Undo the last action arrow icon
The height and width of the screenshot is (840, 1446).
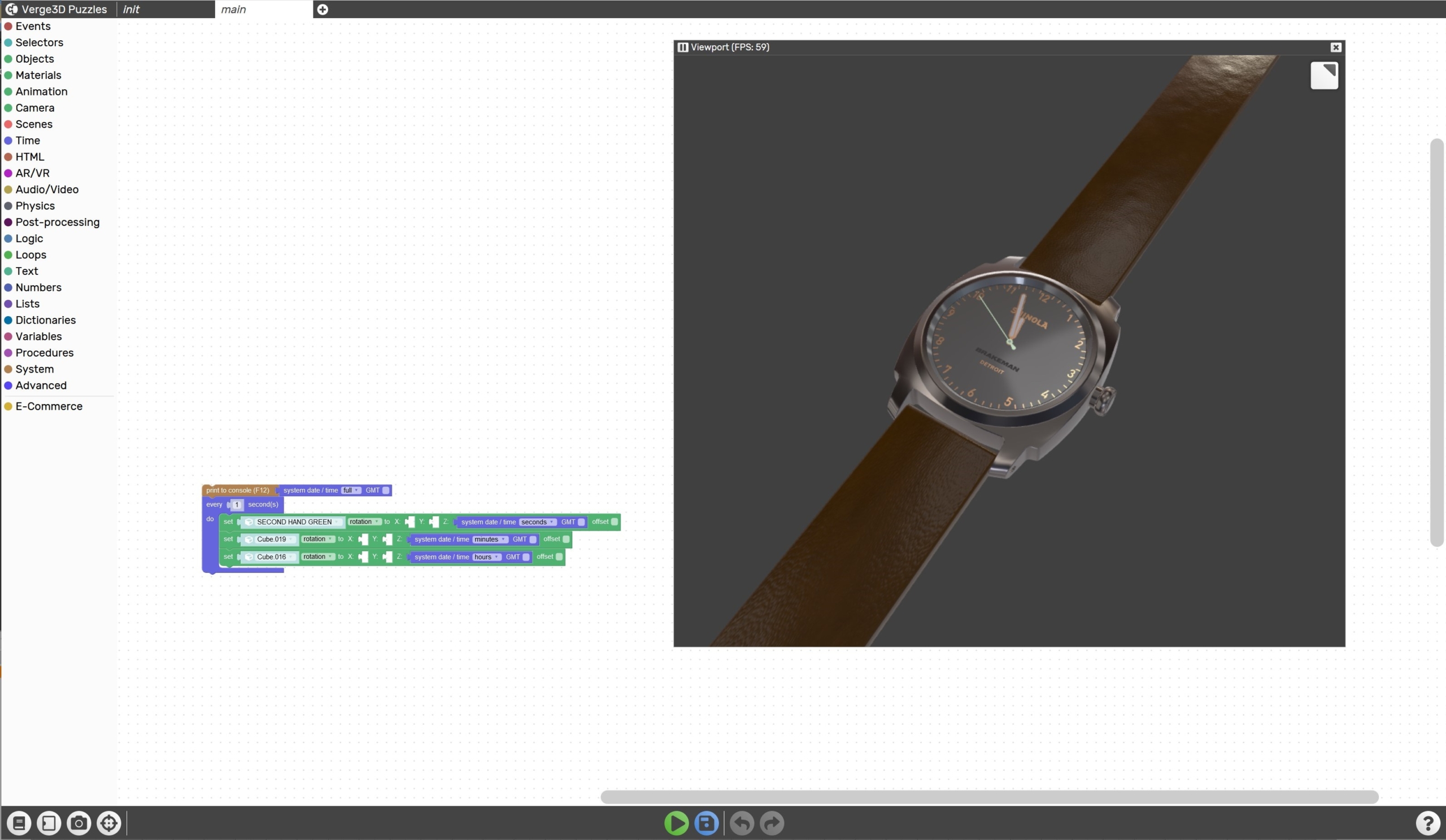[x=742, y=824]
